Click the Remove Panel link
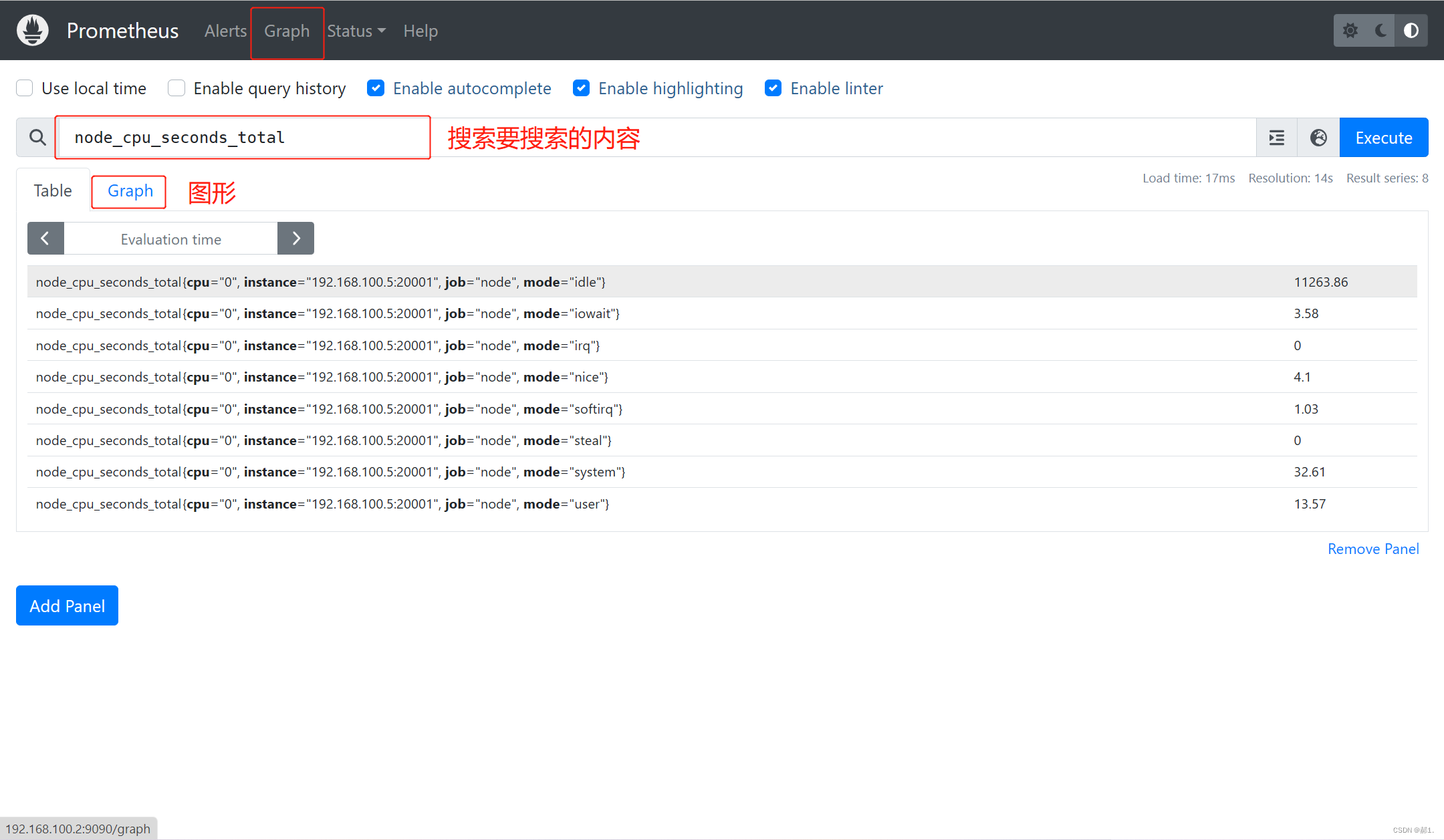 (1372, 549)
